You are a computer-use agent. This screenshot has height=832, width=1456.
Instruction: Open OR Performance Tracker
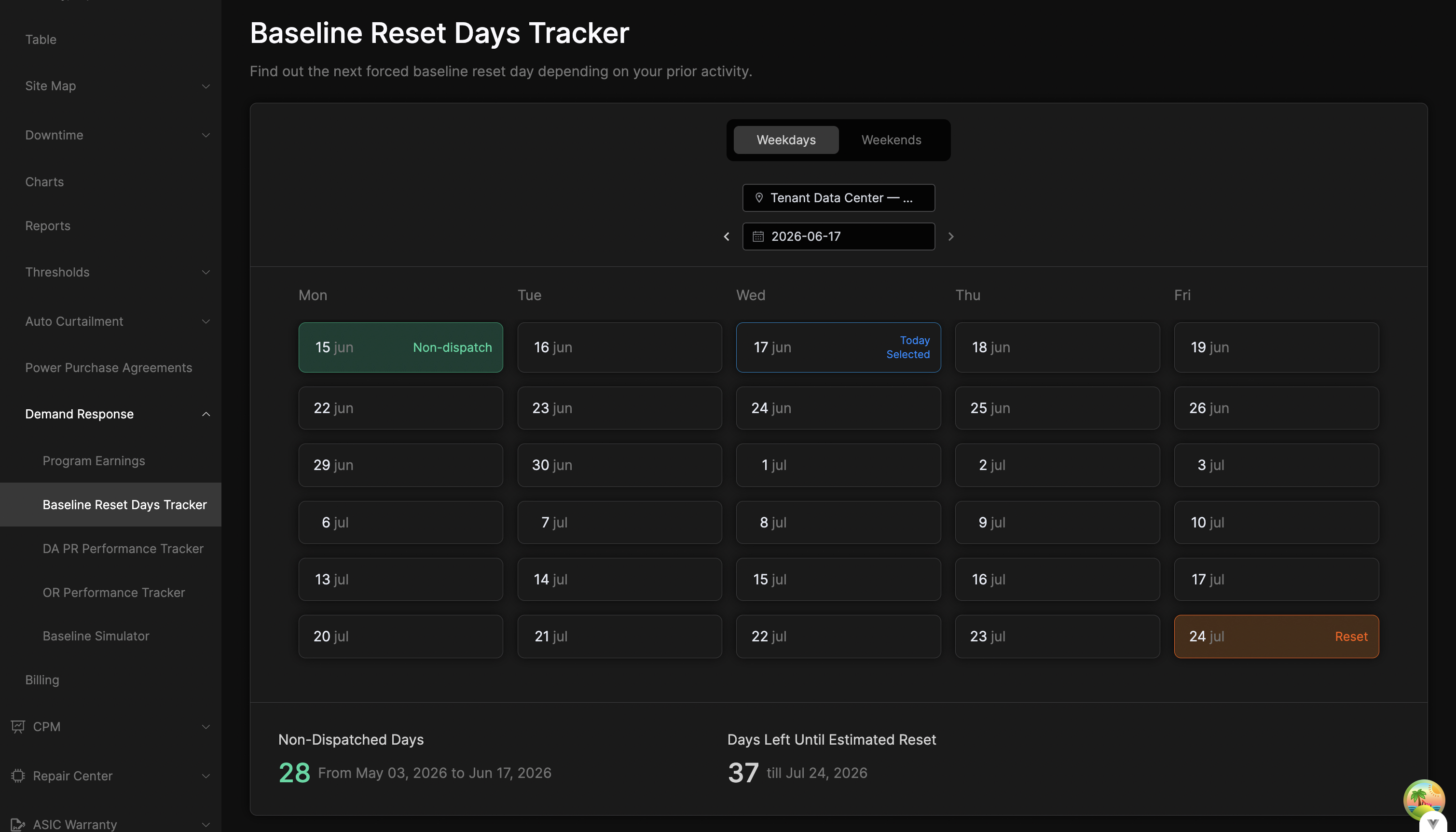click(x=114, y=593)
